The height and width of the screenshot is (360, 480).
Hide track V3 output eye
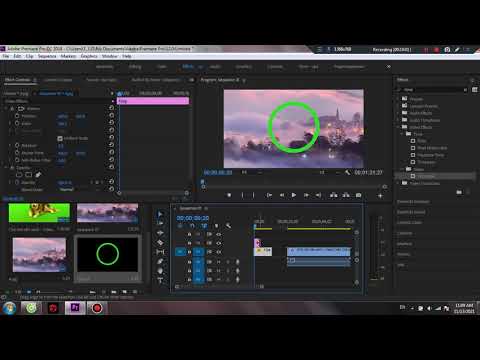[219, 234]
